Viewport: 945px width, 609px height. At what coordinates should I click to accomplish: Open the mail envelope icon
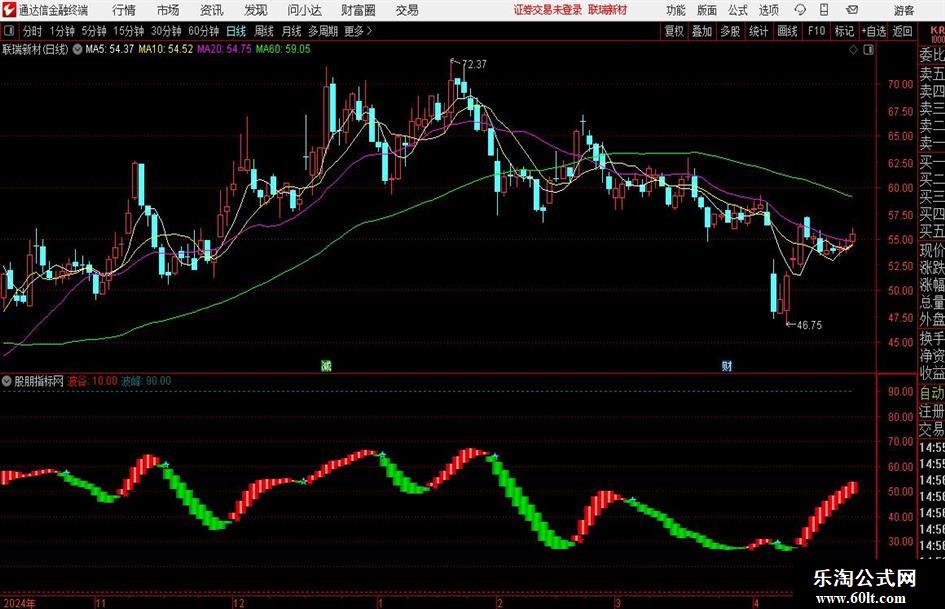[x=852, y=10]
